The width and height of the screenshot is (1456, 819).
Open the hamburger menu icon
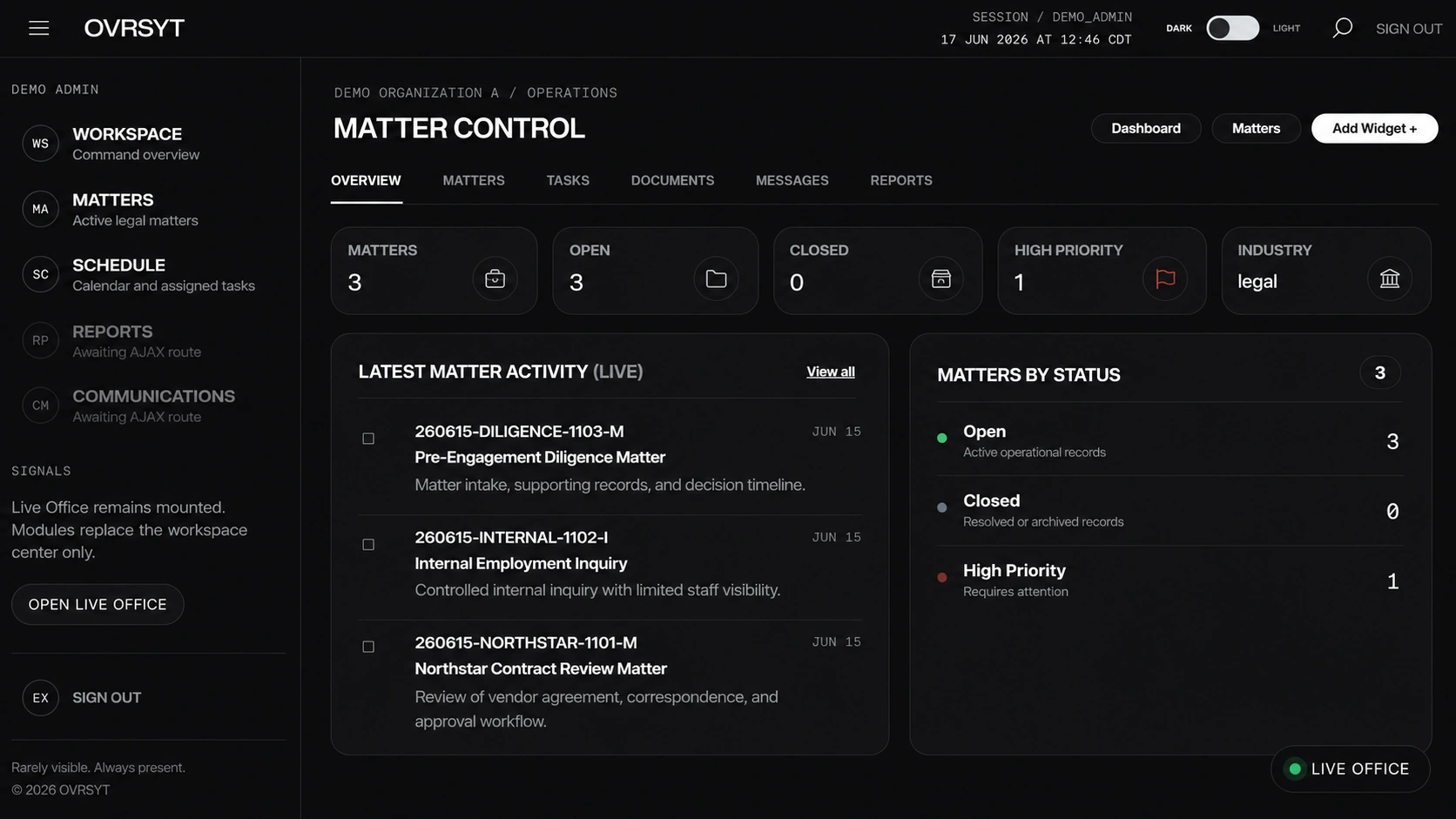pyautogui.click(x=38, y=28)
